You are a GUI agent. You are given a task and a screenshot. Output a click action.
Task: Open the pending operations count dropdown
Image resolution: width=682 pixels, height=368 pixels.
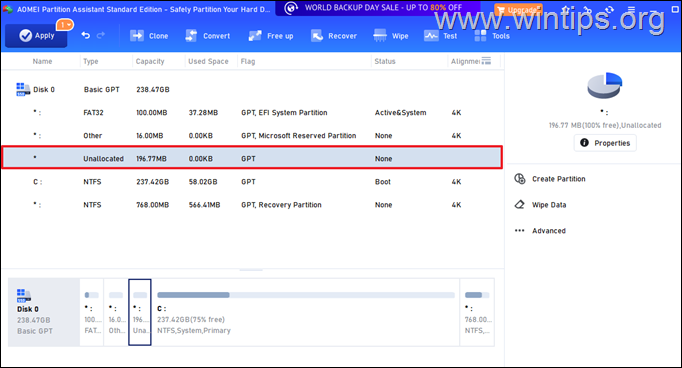pos(65,25)
